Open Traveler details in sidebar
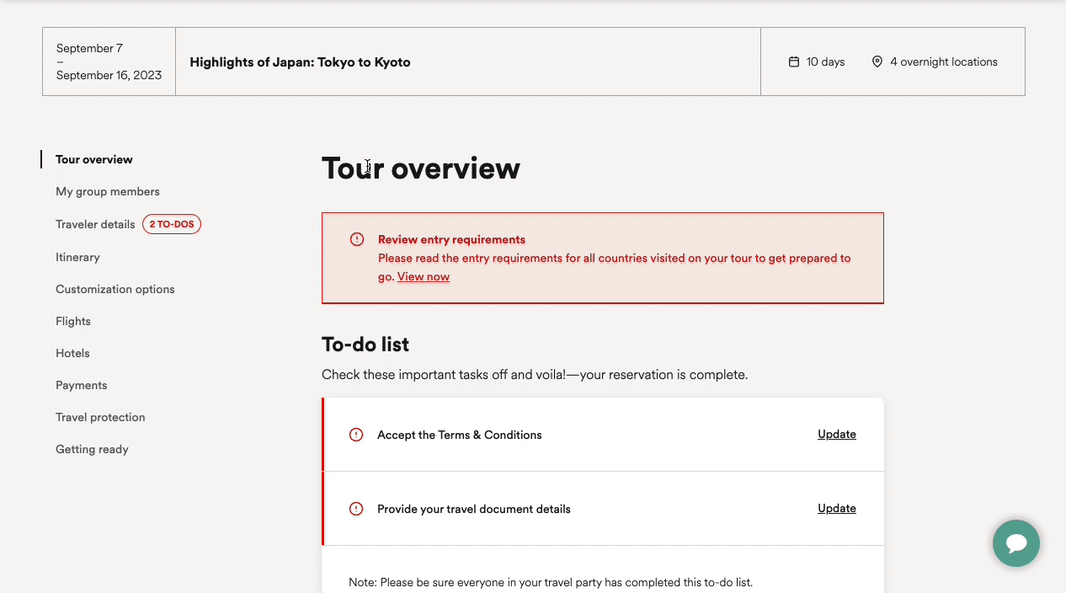1066x593 pixels. coord(95,225)
